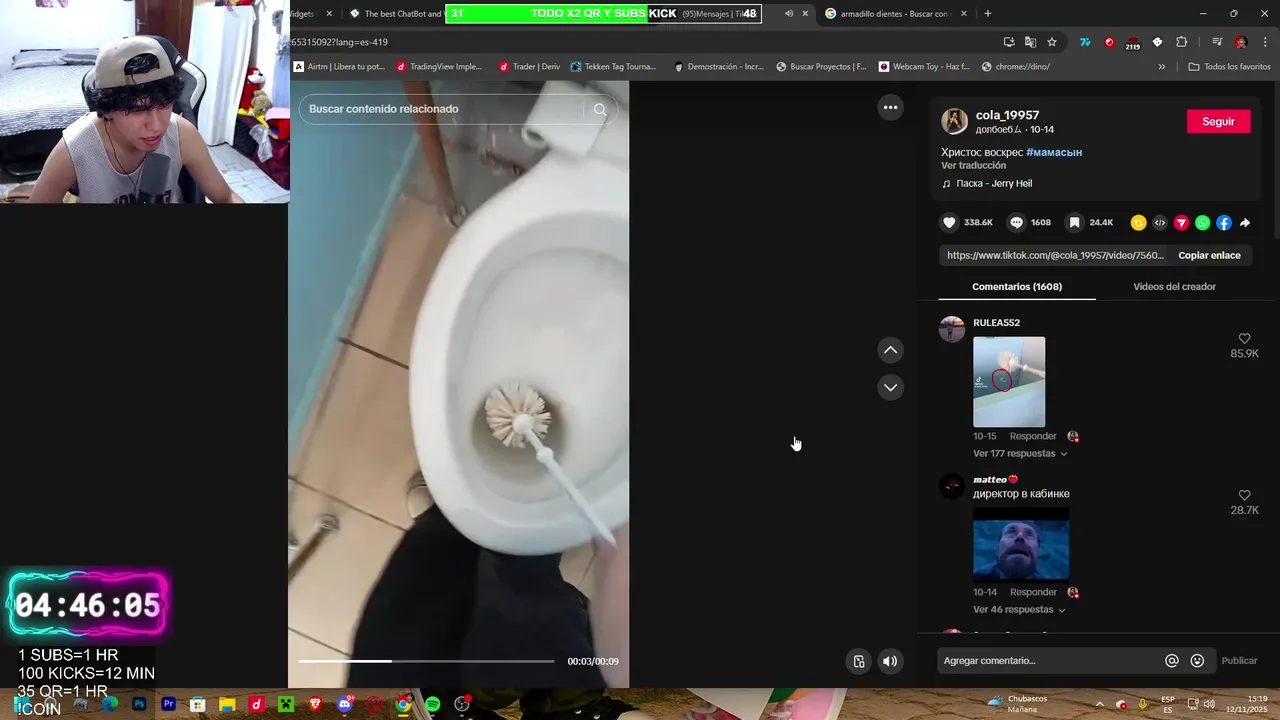Open the Chrome profile avatar
1280x720 pixels.
pos(1241,42)
